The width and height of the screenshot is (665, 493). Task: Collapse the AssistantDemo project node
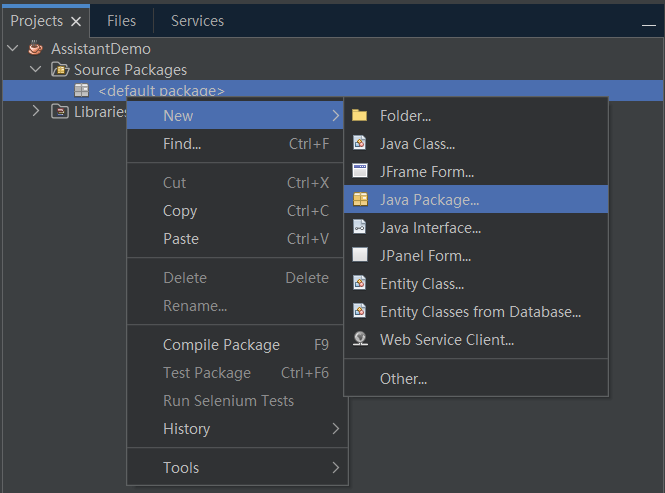pos(13,48)
